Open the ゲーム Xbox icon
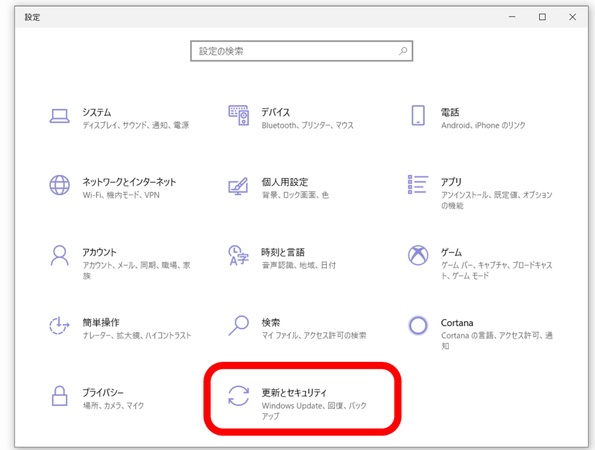 point(418,255)
